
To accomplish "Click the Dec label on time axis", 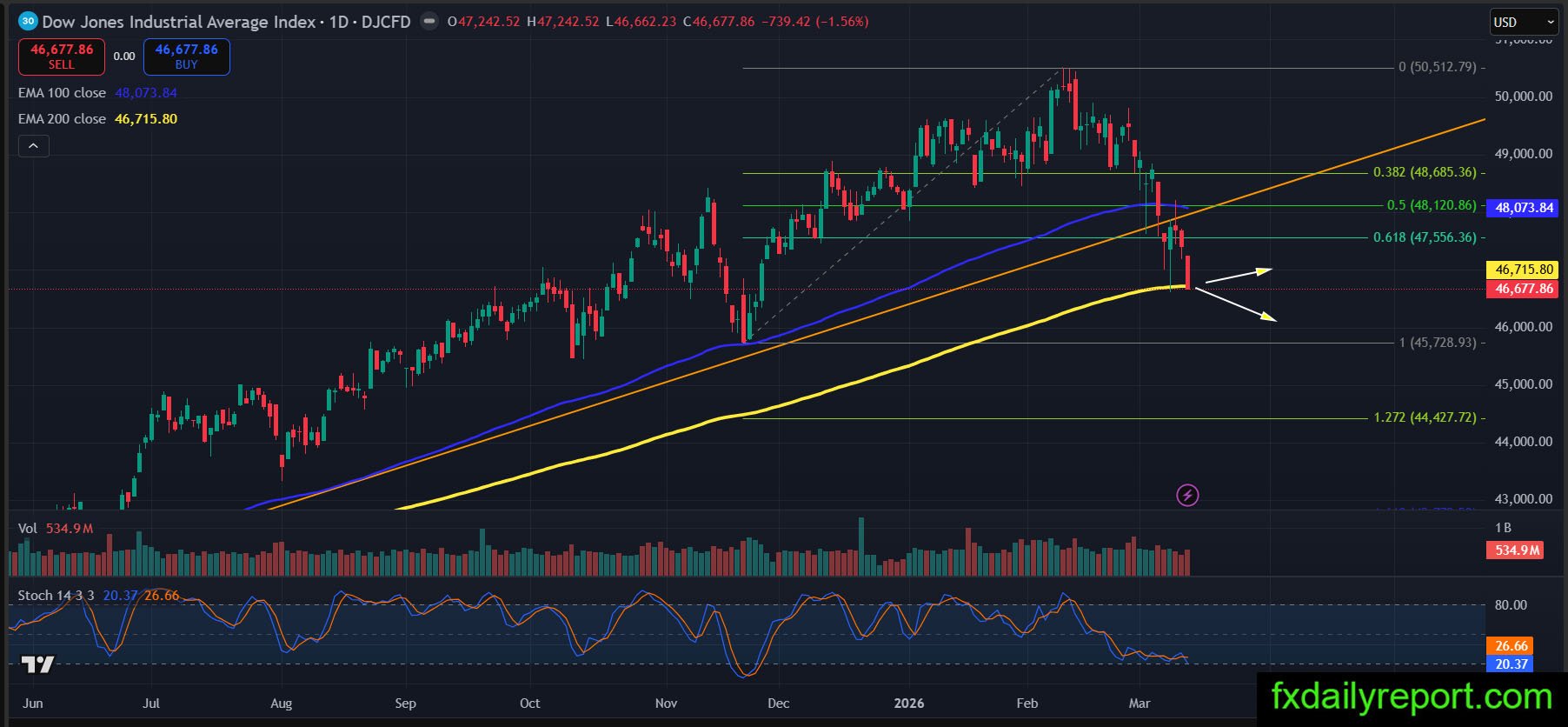I will (x=779, y=704).
